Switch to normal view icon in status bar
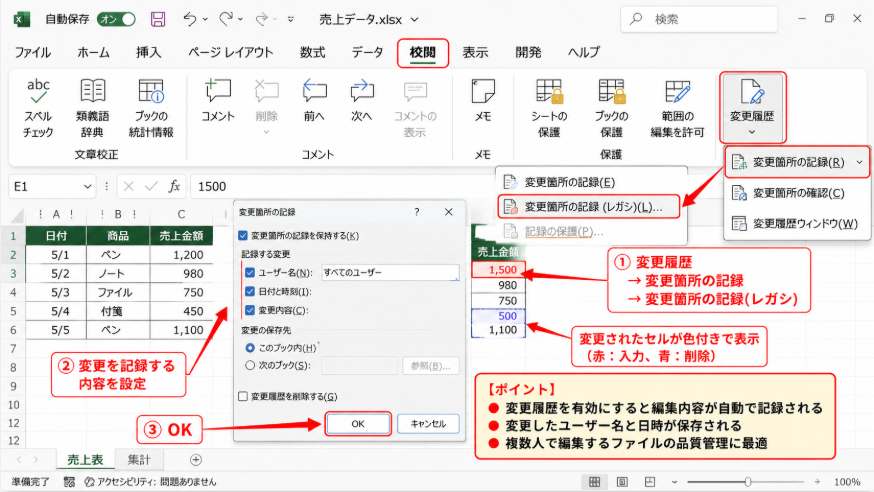The width and height of the screenshot is (874, 492). pos(595,482)
